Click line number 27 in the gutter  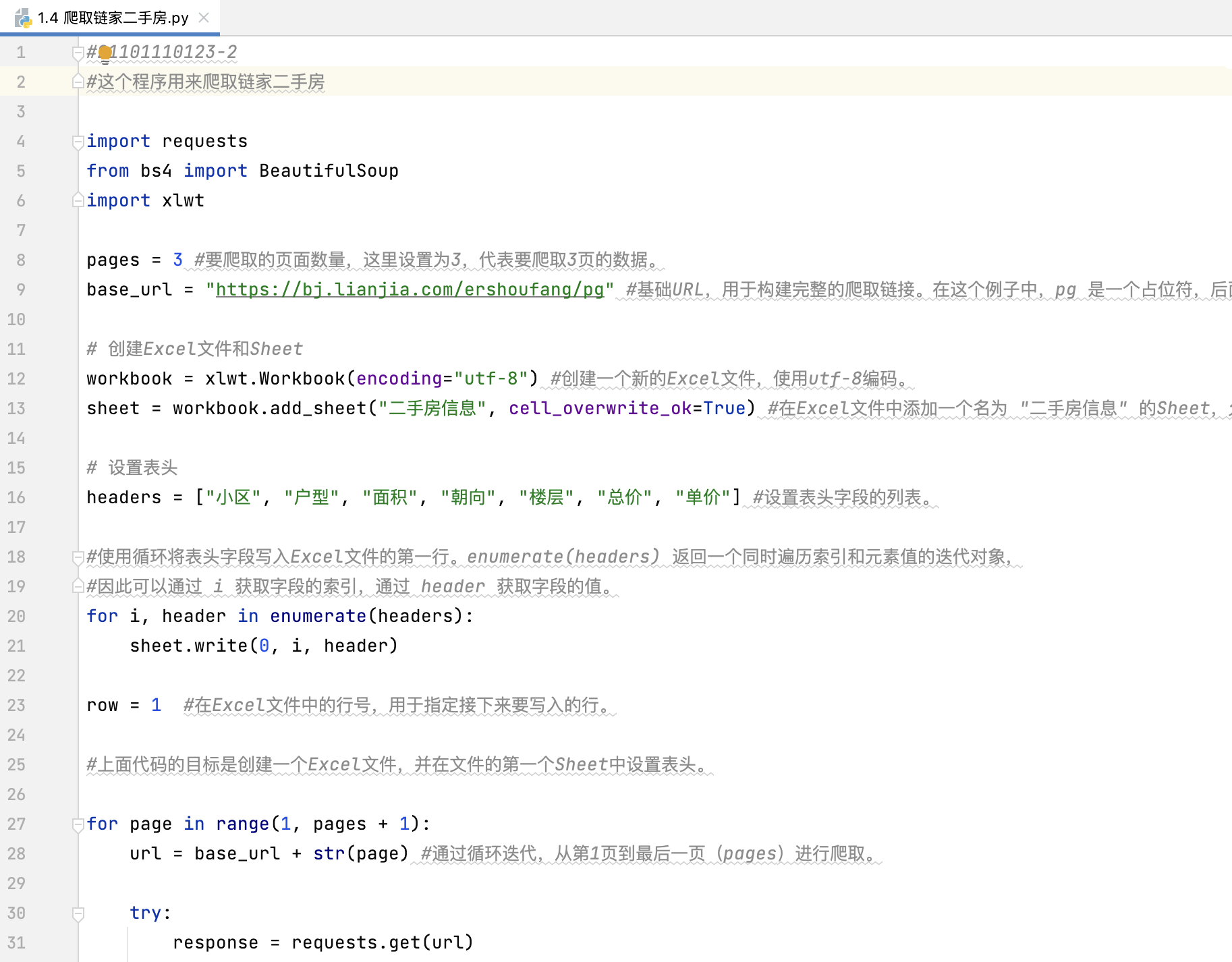[x=16, y=824]
